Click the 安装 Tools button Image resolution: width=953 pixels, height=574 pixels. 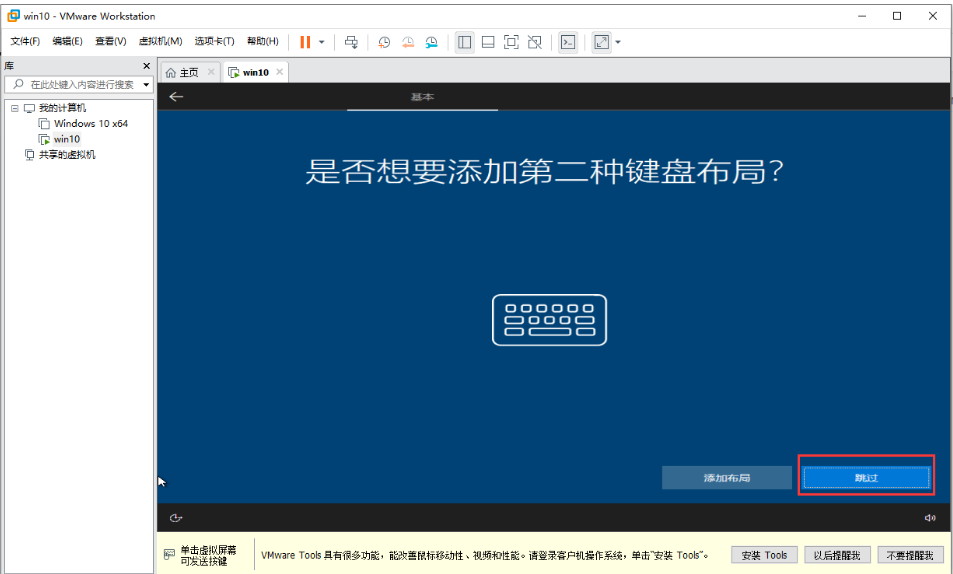point(764,555)
